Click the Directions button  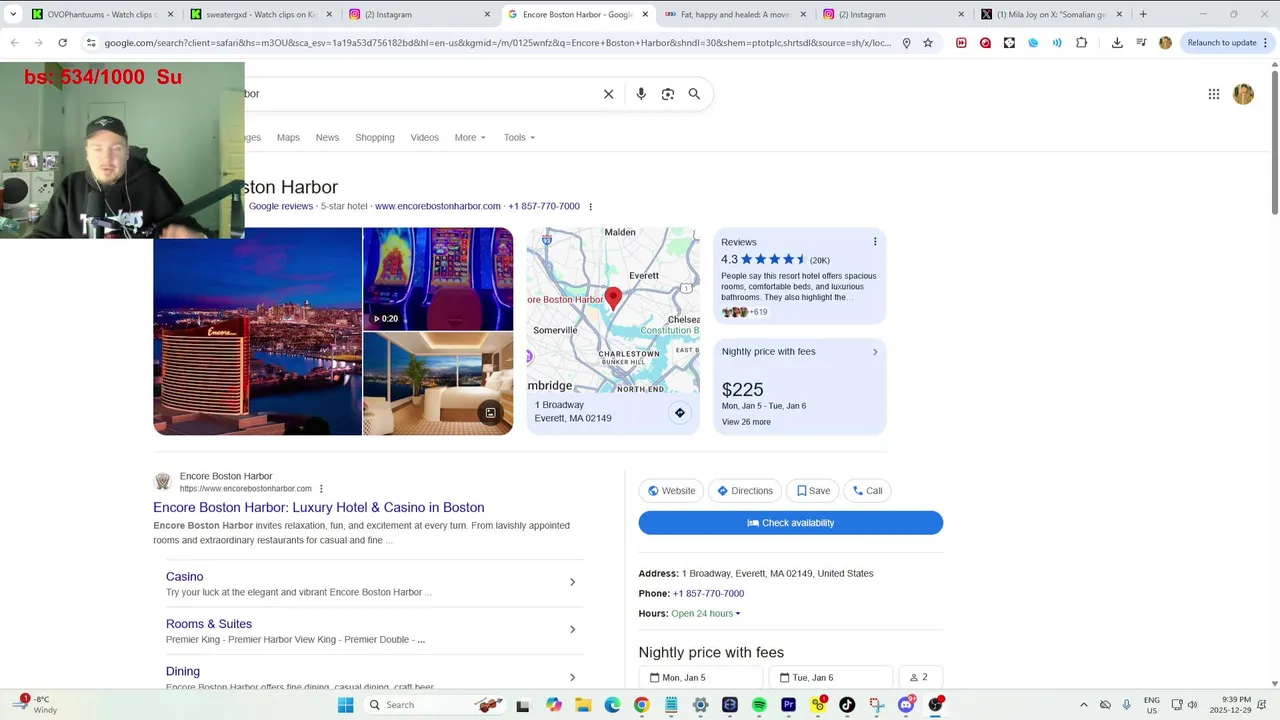[x=745, y=491]
